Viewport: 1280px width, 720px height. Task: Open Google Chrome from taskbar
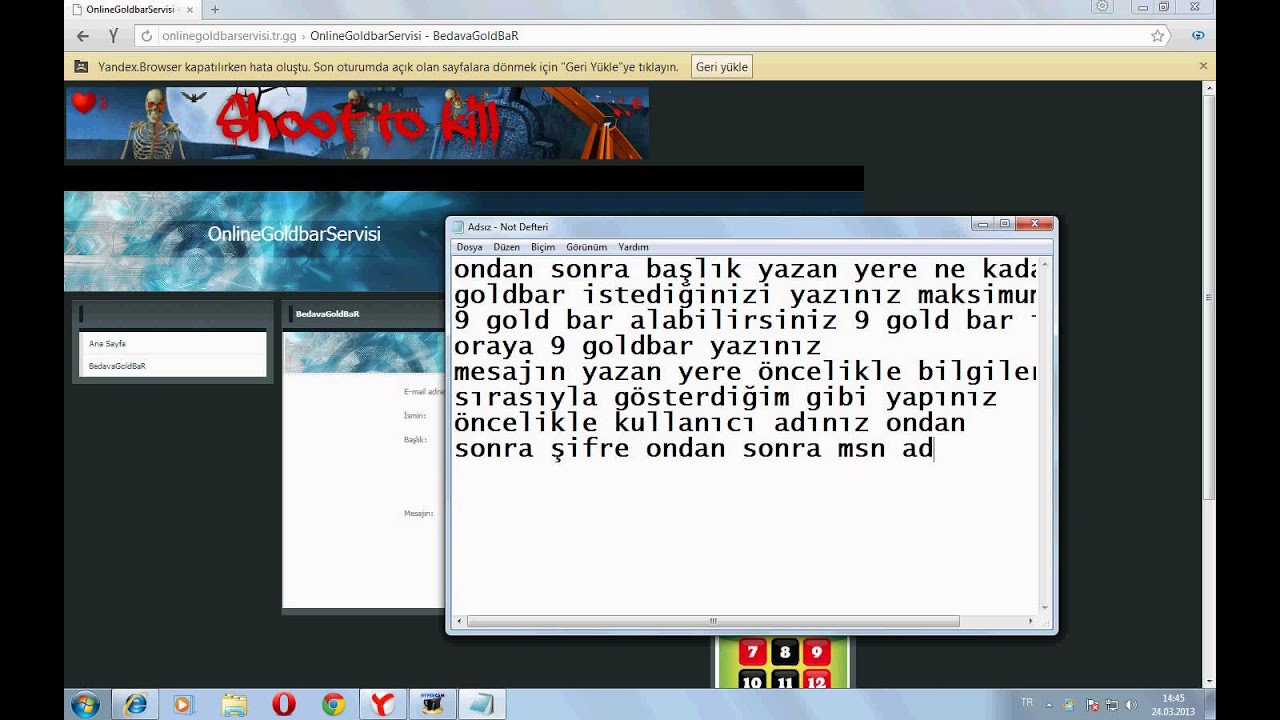(x=333, y=704)
